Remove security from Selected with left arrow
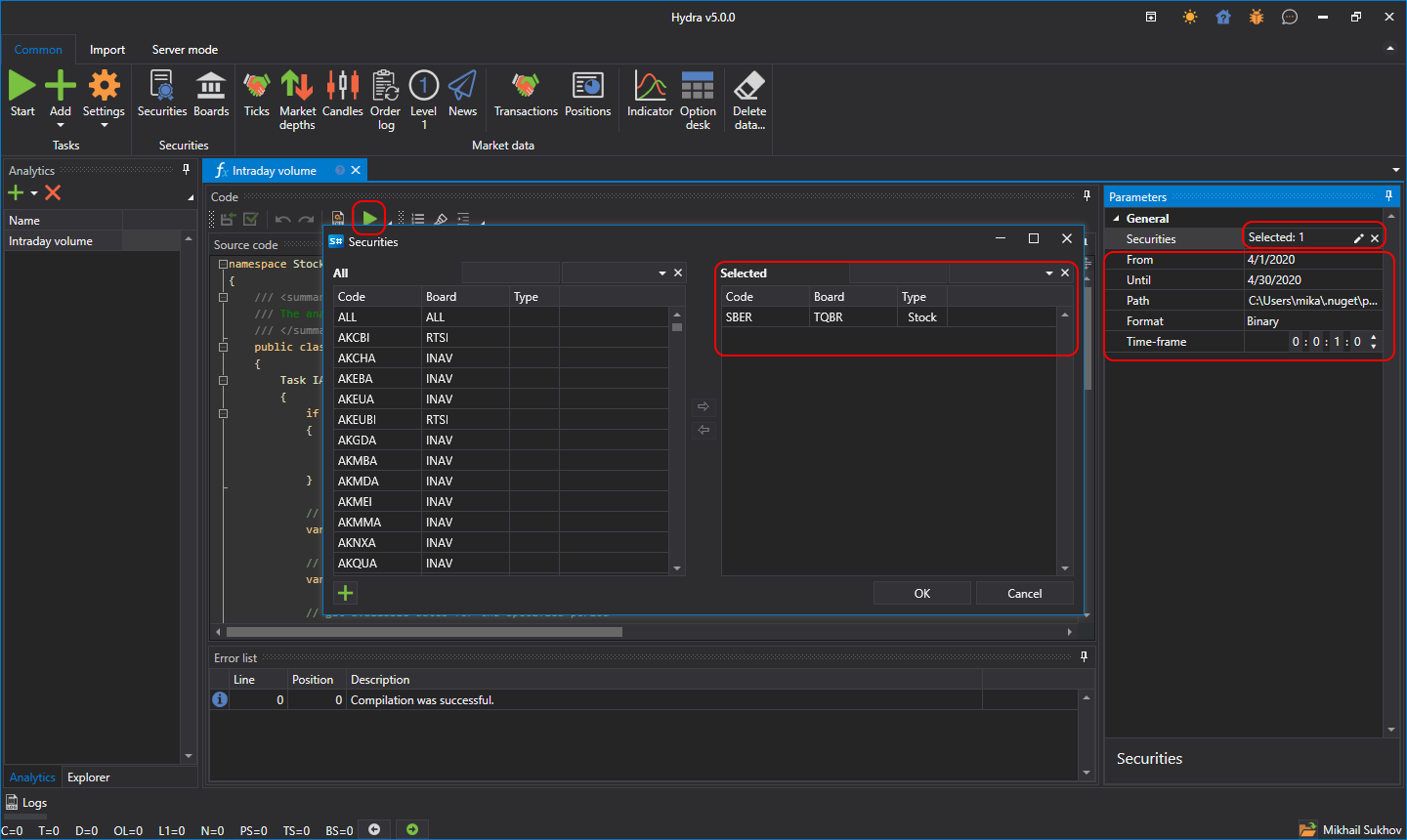Screen dimensions: 1407x840 click(x=703, y=430)
